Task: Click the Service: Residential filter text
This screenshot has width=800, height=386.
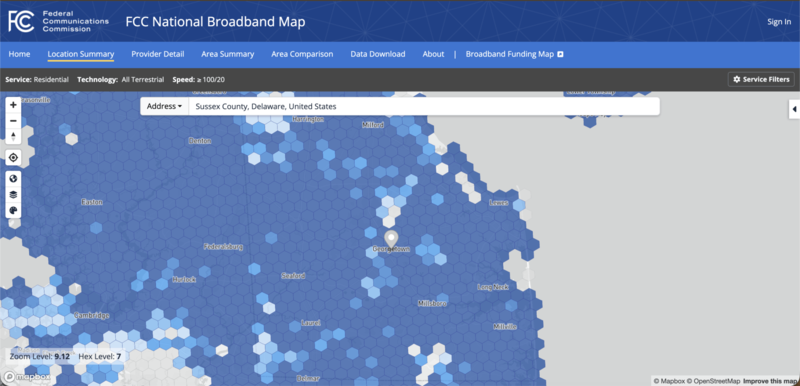Action: 37,80
